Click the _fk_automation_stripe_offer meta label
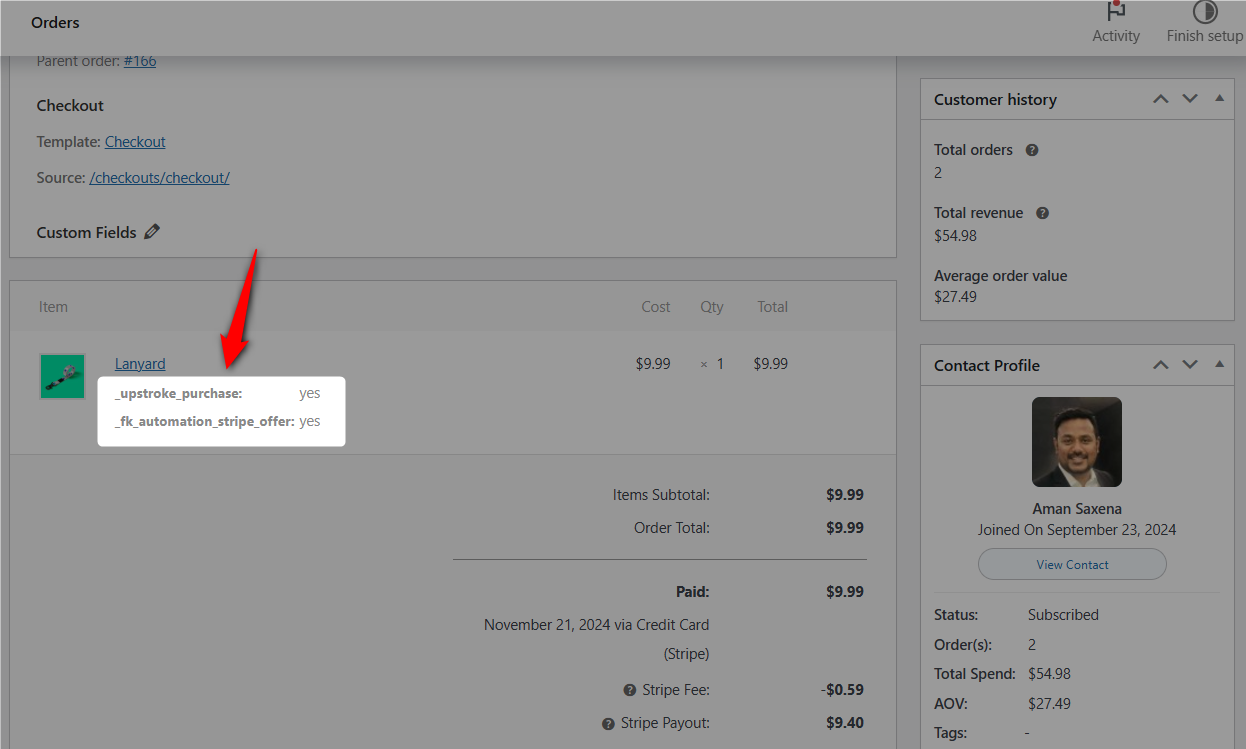Screen dimensions: 1246x749 [x=205, y=421]
